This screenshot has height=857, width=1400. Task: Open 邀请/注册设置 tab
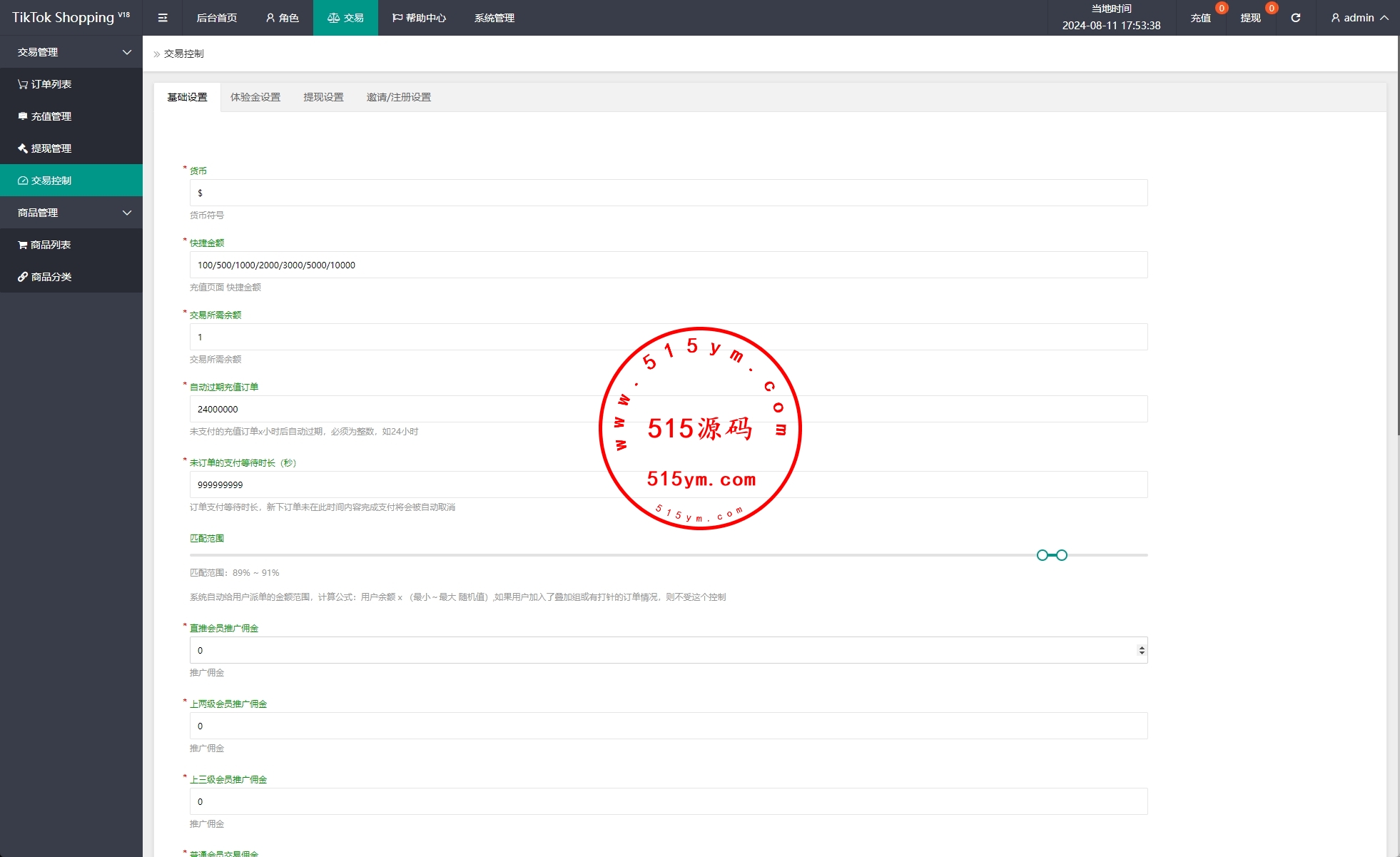pos(398,97)
